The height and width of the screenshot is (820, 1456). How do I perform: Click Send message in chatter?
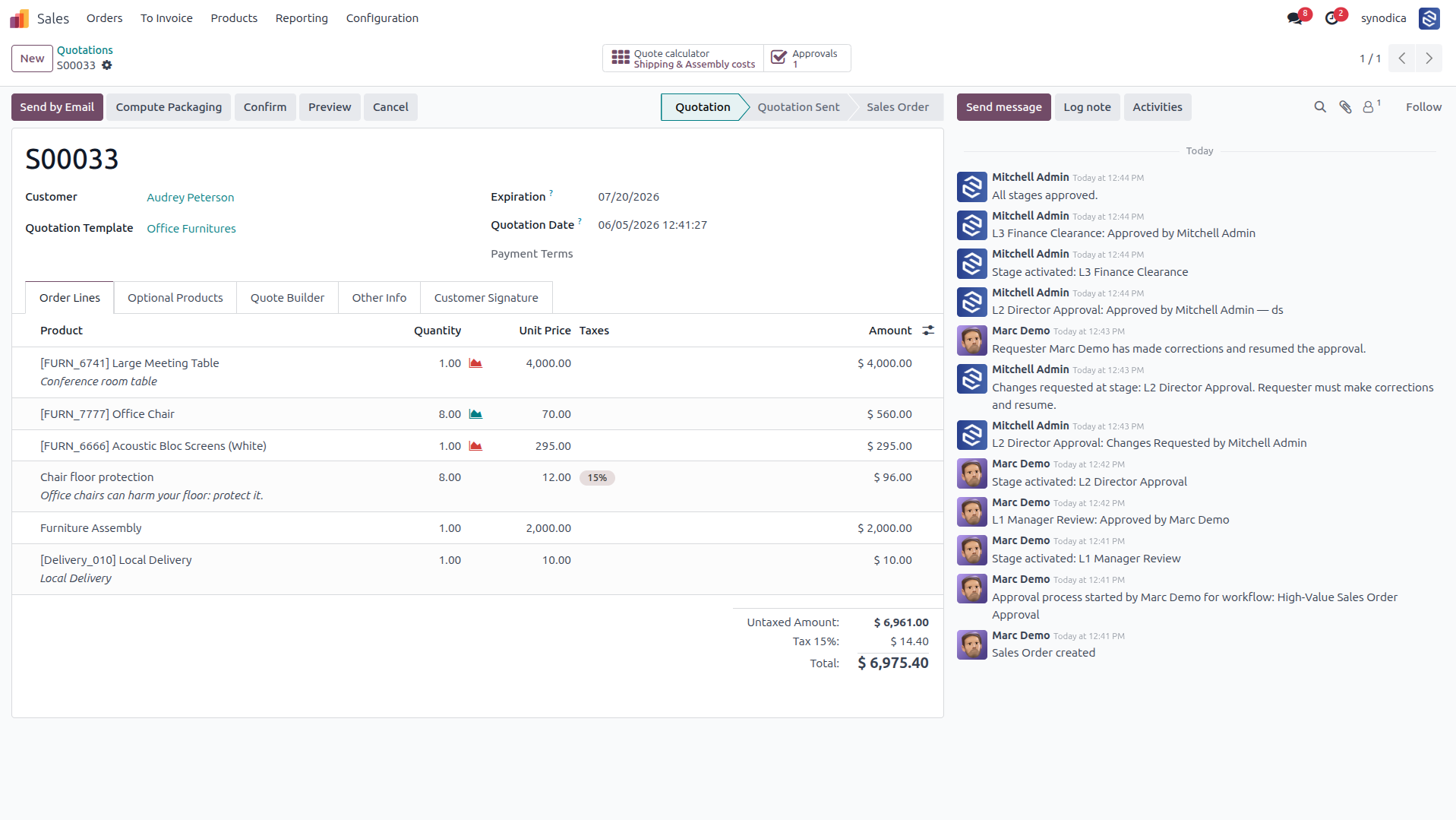1003,107
